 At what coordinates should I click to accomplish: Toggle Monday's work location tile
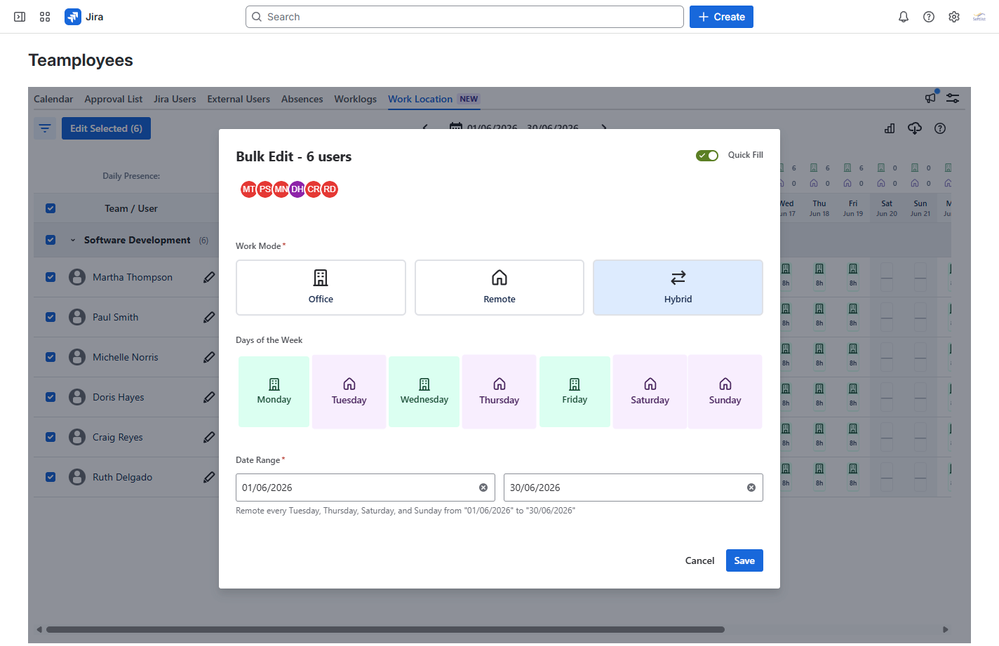click(x=274, y=391)
